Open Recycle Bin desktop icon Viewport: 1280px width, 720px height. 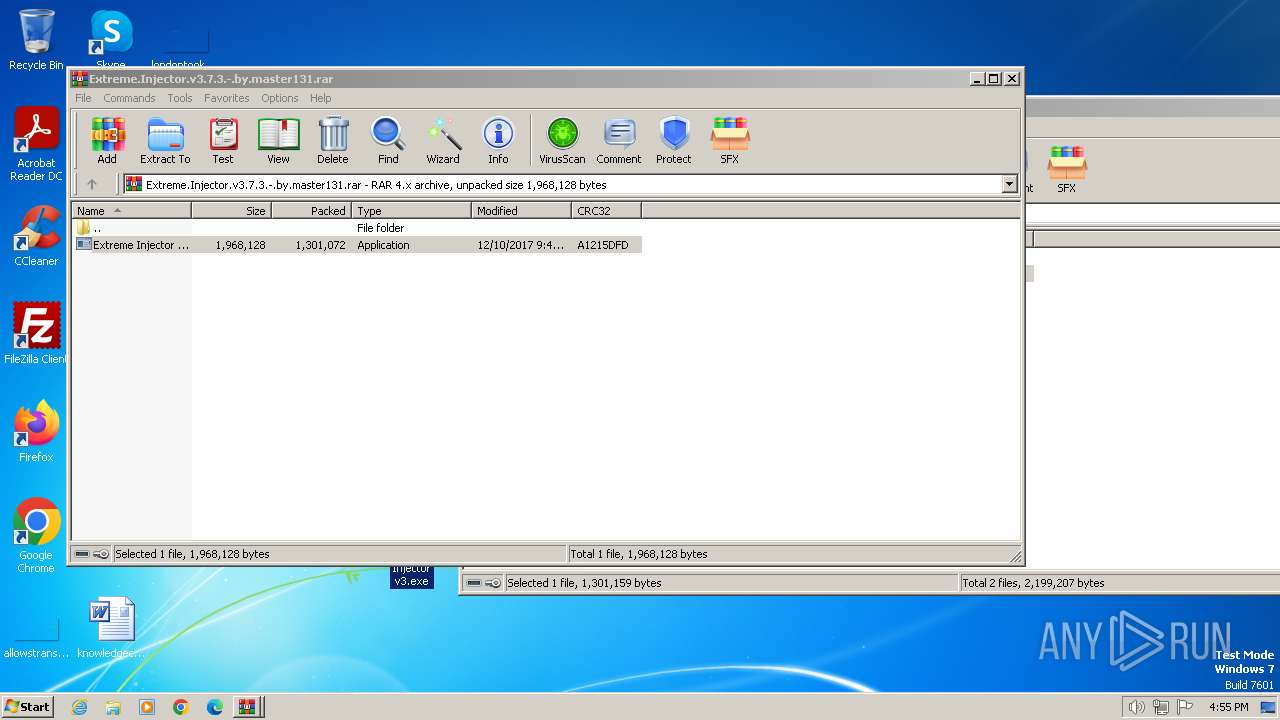click(x=36, y=40)
